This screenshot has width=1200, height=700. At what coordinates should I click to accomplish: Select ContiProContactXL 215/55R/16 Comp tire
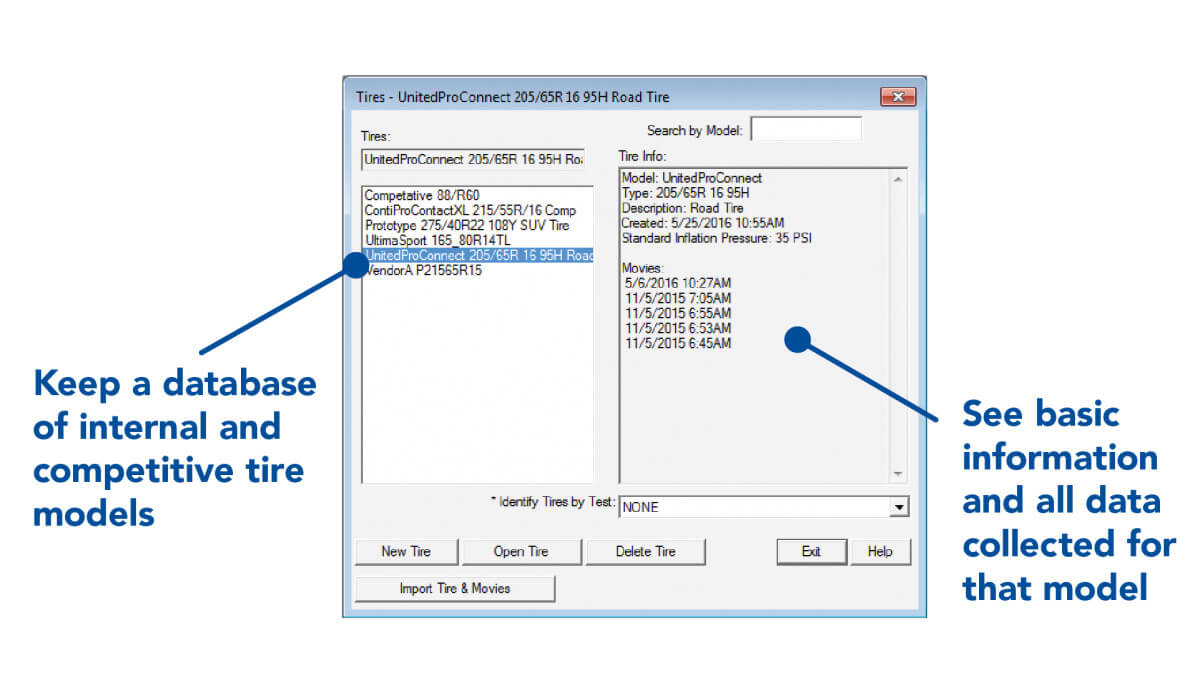click(x=470, y=211)
